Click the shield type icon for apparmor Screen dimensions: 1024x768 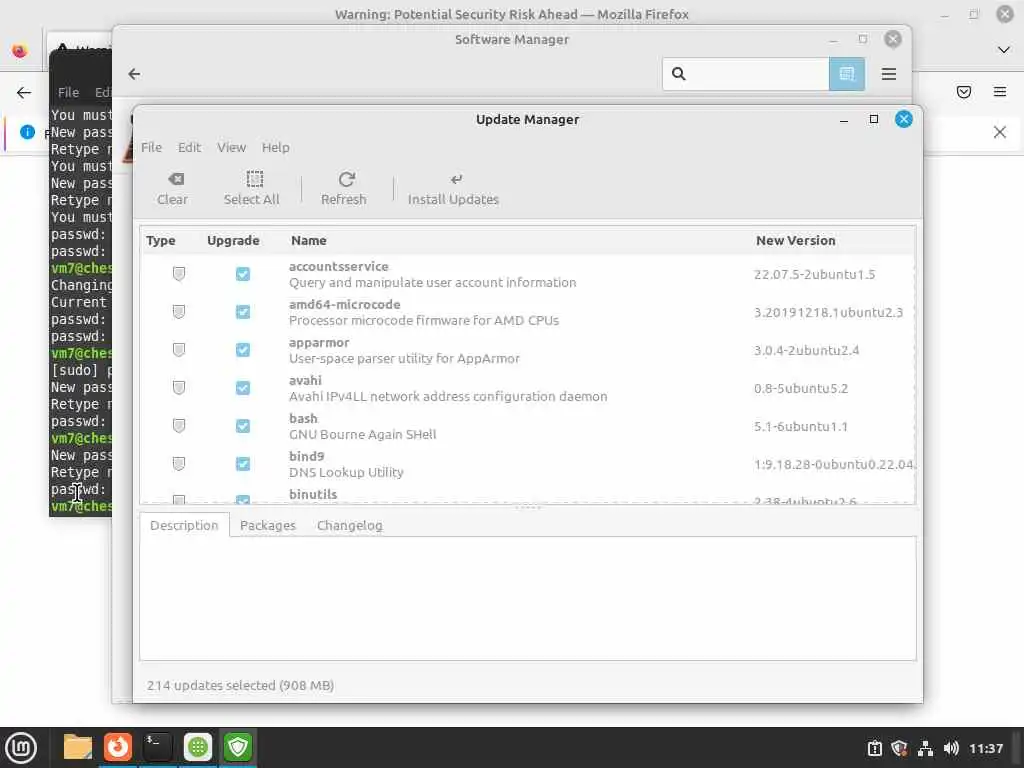pos(179,350)
